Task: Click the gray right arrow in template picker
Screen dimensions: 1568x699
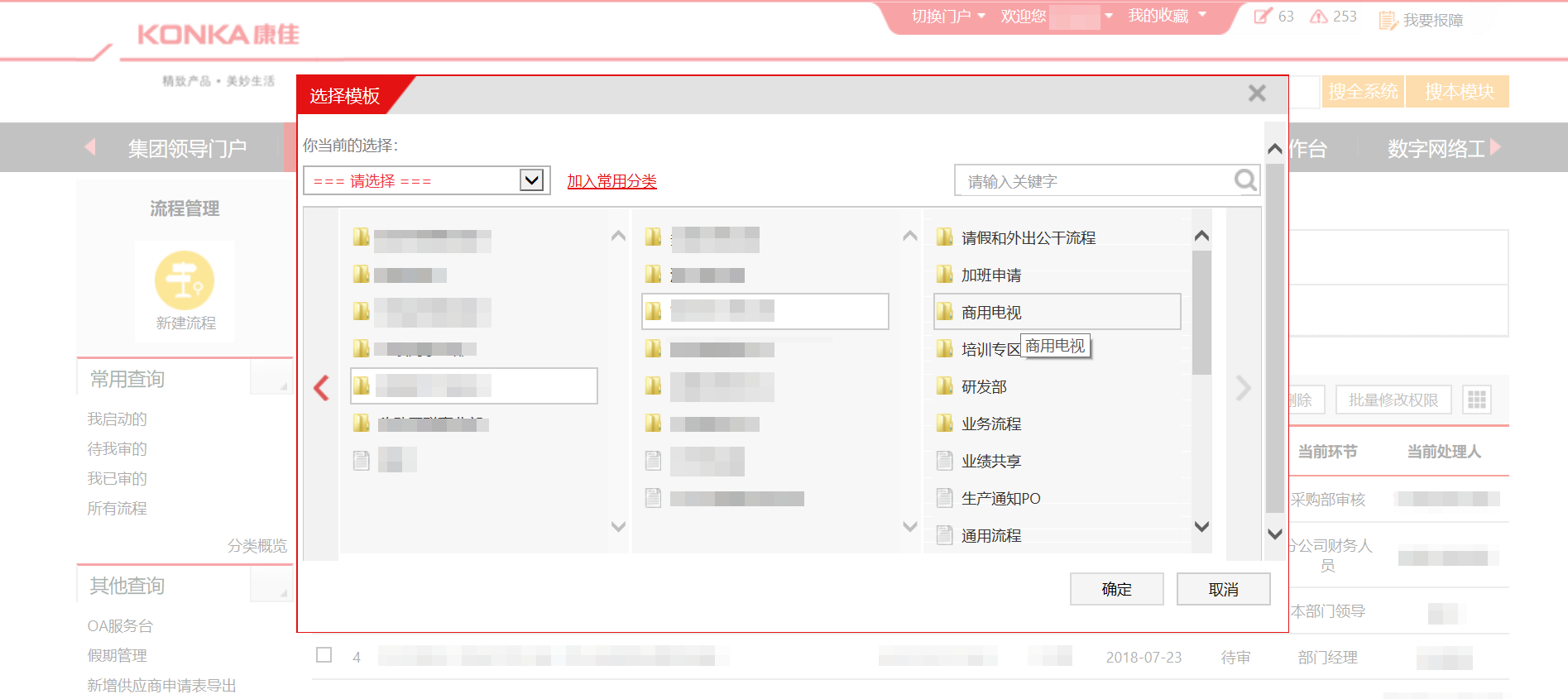Action: pyautogui.click(x=1243, y=388)
